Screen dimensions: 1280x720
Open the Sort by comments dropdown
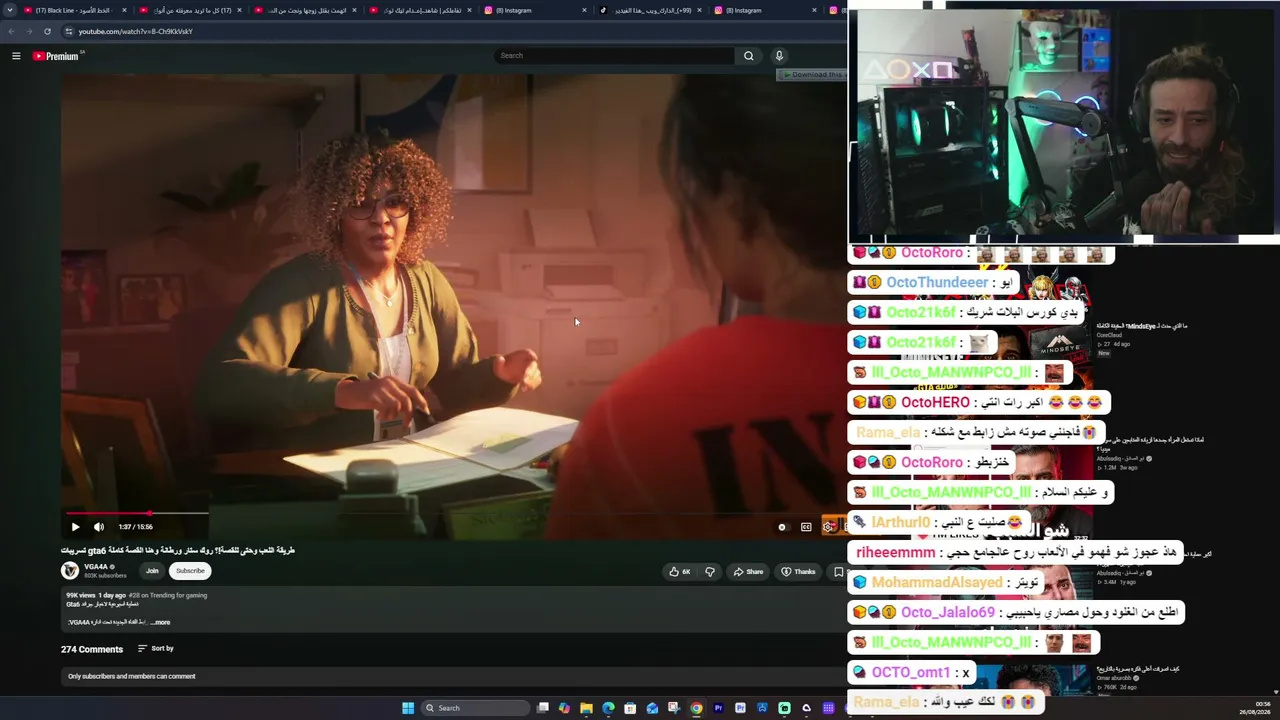pos(157,649)
